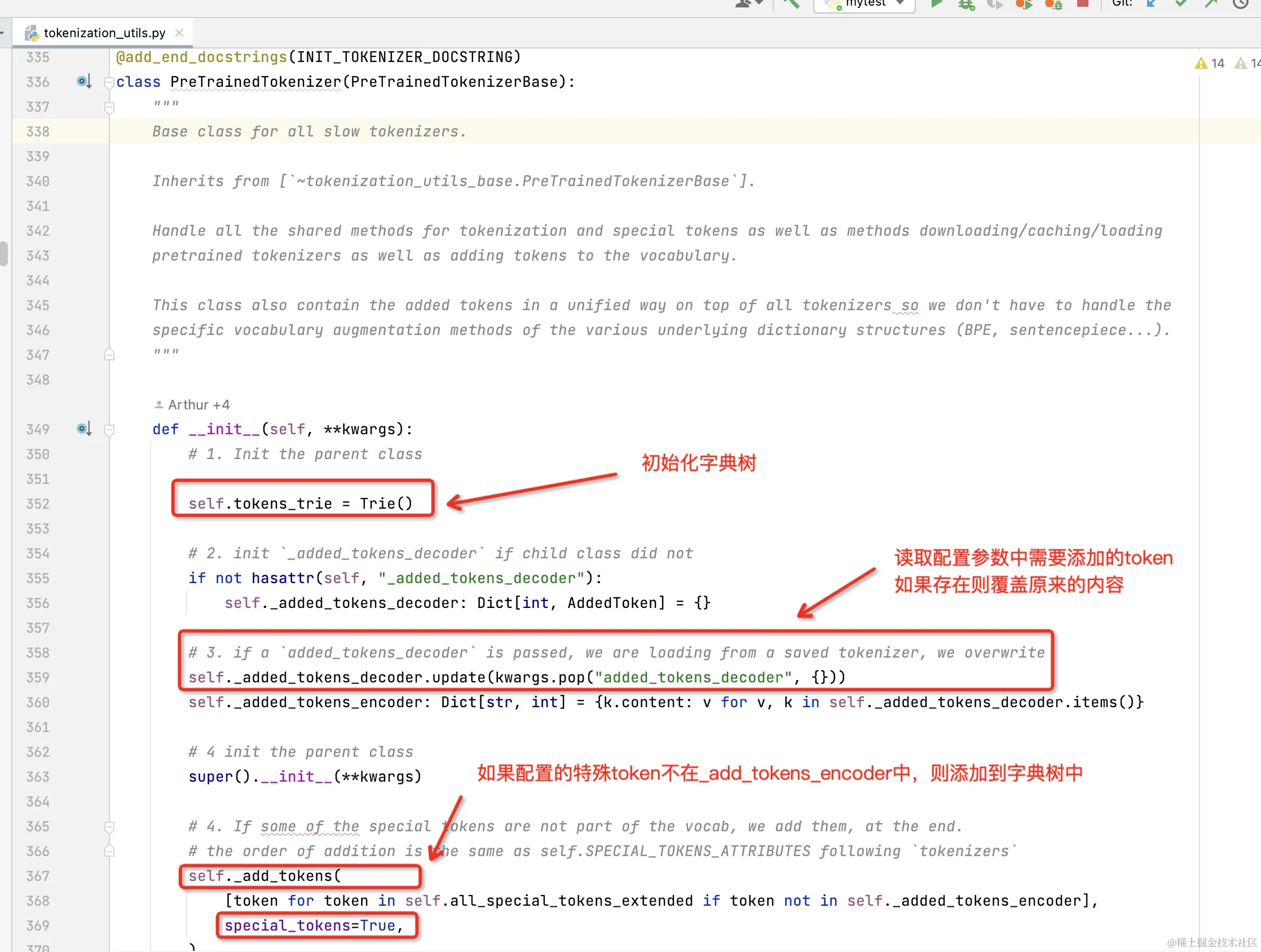Select the tokenization_utils.py tab
Screen dimensions: 1261x952
(103, 33)
